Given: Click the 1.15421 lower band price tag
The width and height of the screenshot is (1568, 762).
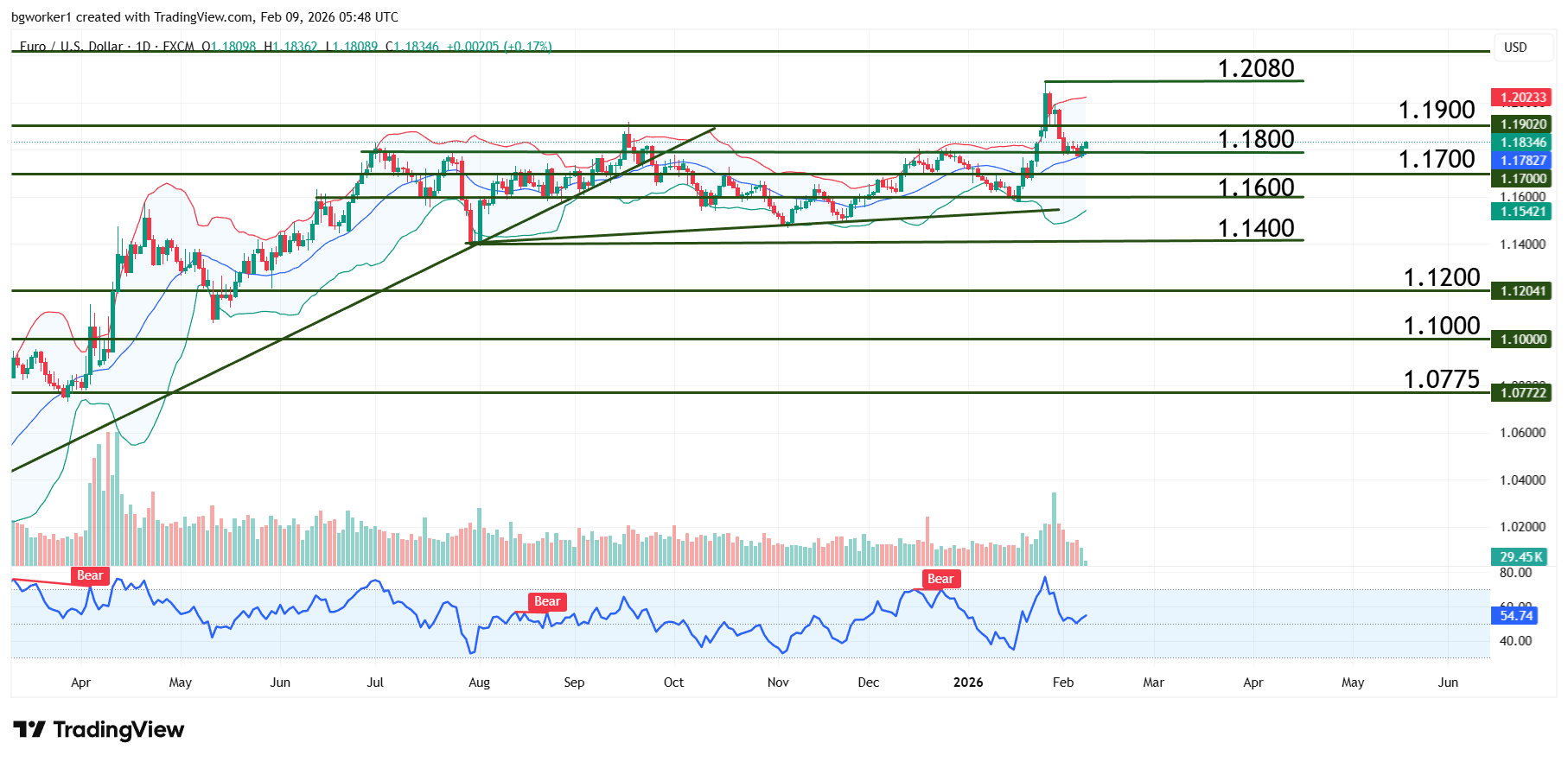Looking at the screenshot, I should (x=1522, y=212).
